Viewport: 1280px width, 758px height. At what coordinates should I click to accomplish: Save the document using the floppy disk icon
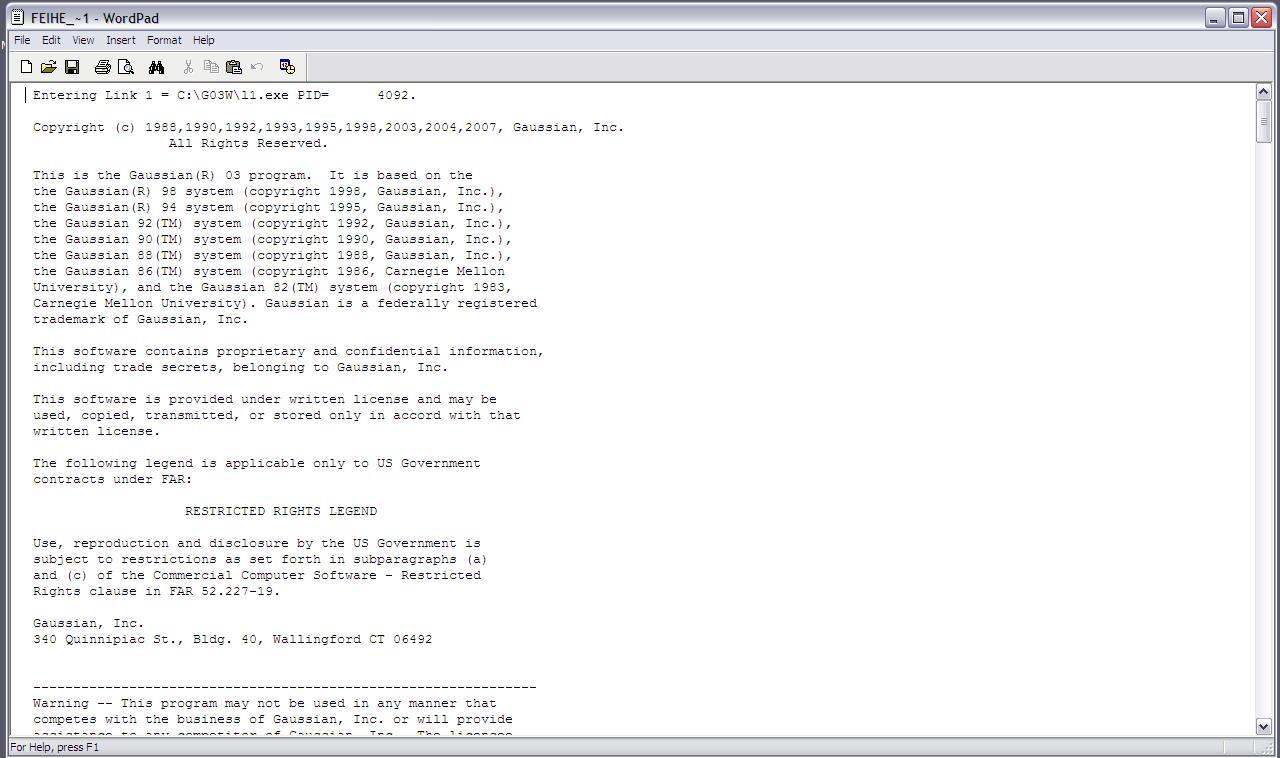click(x=72, y=67)
